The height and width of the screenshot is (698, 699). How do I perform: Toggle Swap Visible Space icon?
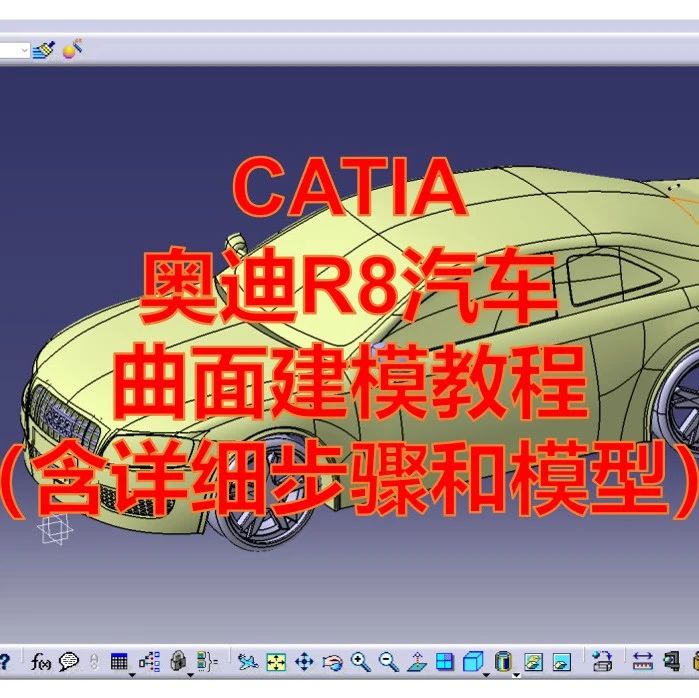562,662
